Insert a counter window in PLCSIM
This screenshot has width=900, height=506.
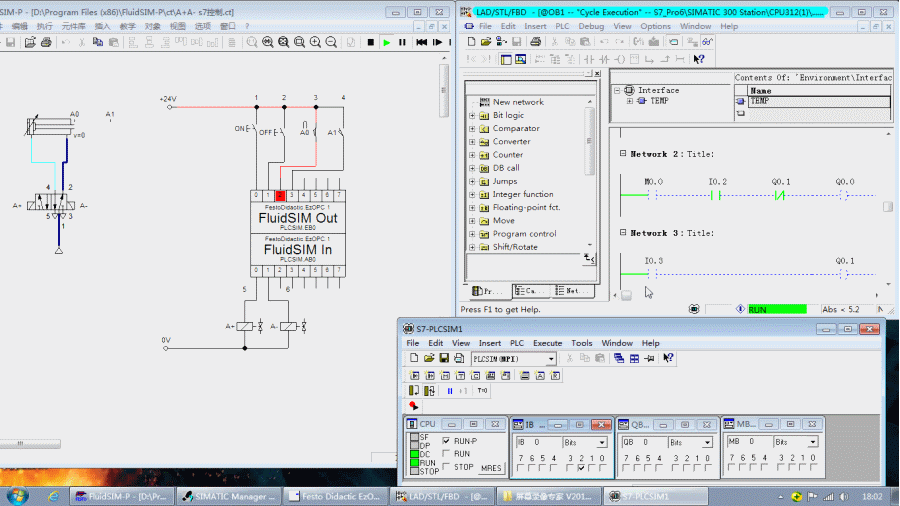click(x=476, y=376)
